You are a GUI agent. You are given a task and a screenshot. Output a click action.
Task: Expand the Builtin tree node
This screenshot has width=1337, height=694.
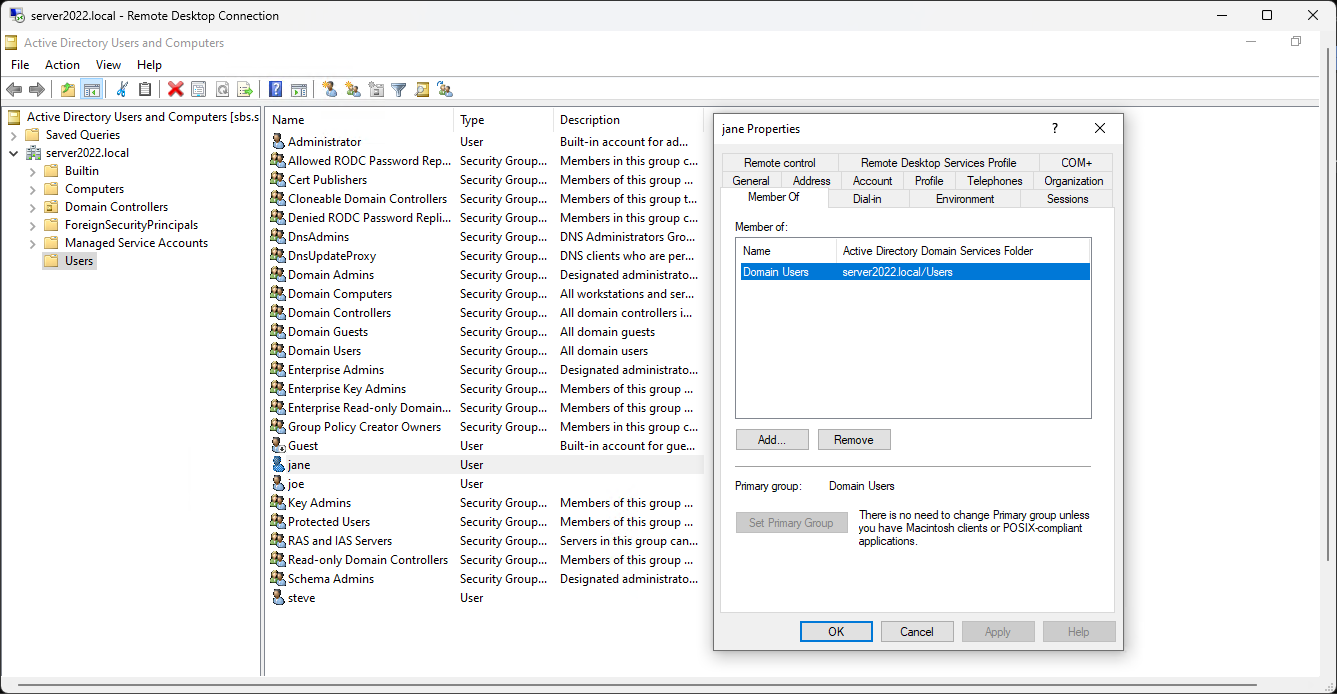[x=33, y=171]
